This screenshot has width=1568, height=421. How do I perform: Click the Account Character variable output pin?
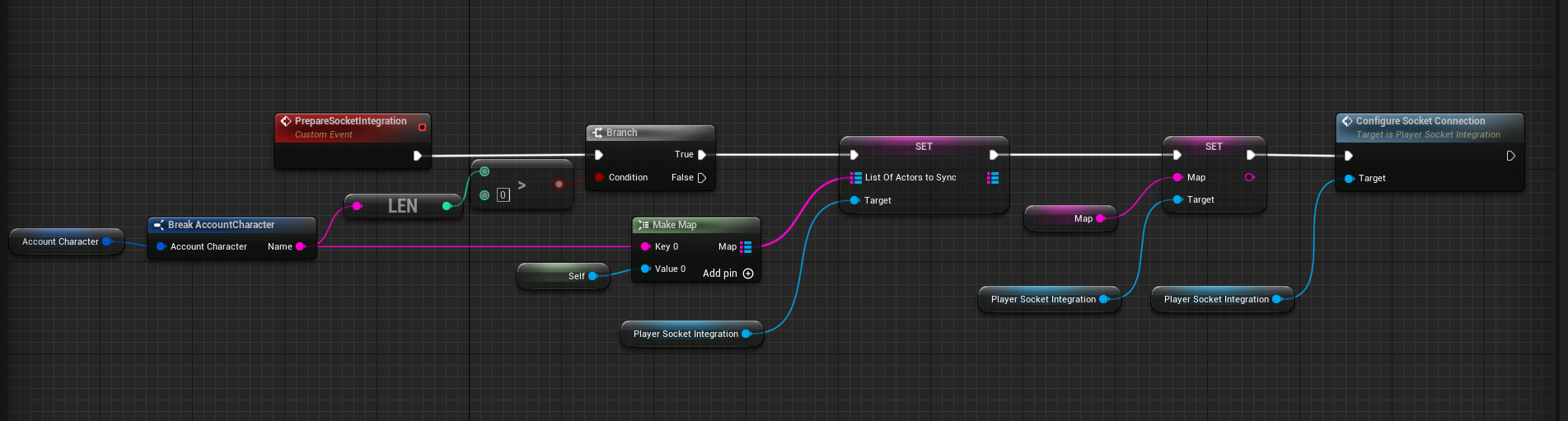coord(107,241)
